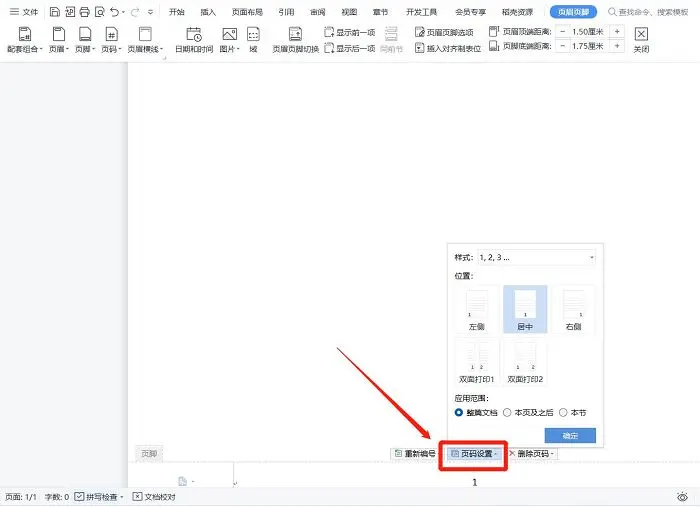The height and width of the screenshot is (507, 700).
Task: Switch with 页眉页脚切换 button
Action: coord(296,40)
